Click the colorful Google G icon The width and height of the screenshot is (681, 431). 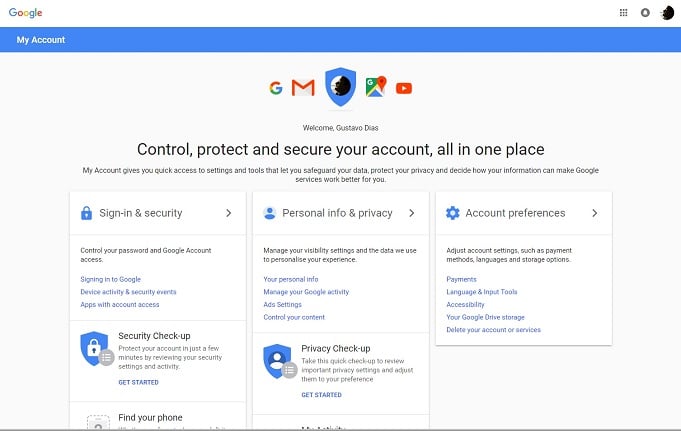tap(276, 88)
